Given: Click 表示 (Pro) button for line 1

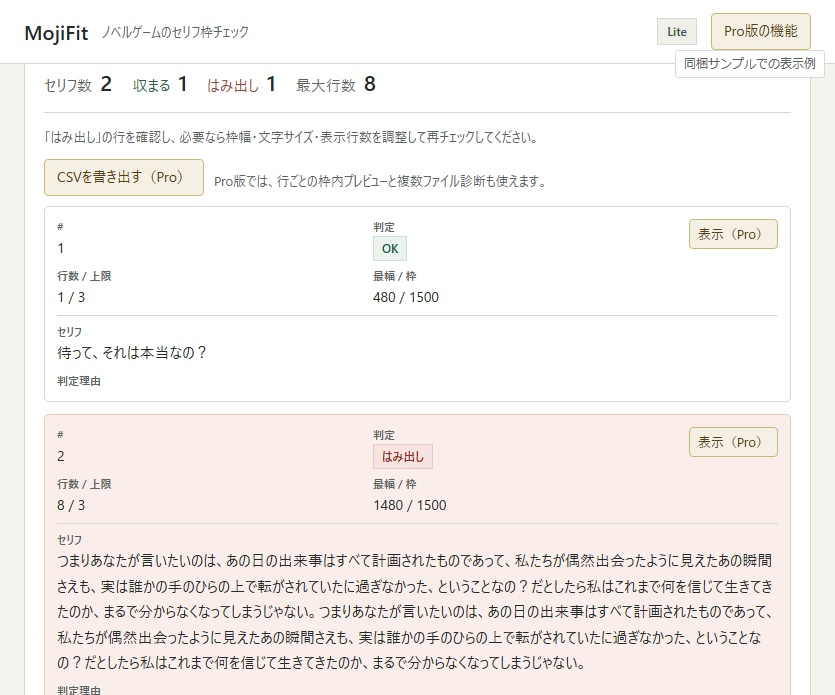Looking at the screenshot, I should click(x=733, y=234).
